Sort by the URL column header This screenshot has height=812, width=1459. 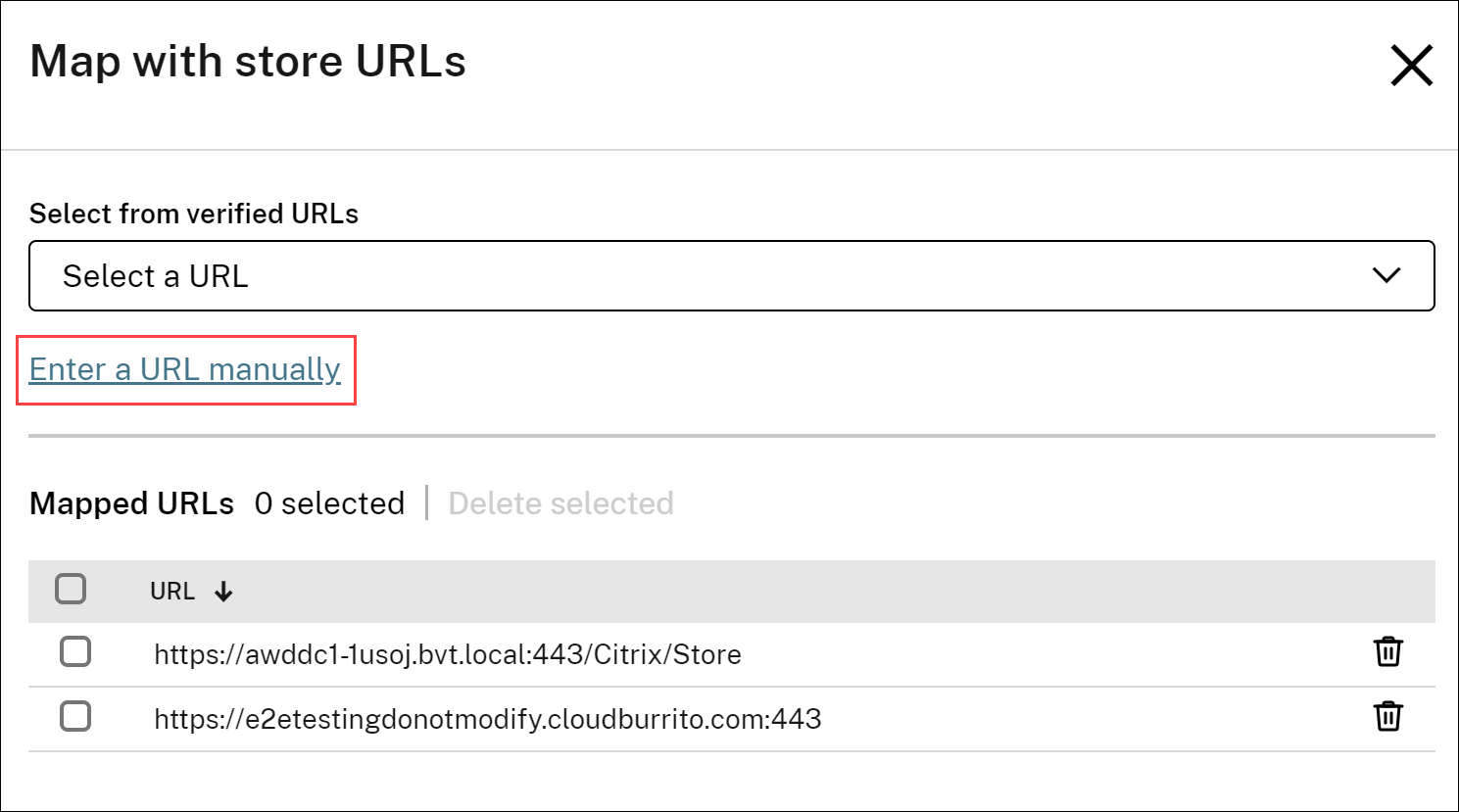pyautogui.click(x=172, y=592)
